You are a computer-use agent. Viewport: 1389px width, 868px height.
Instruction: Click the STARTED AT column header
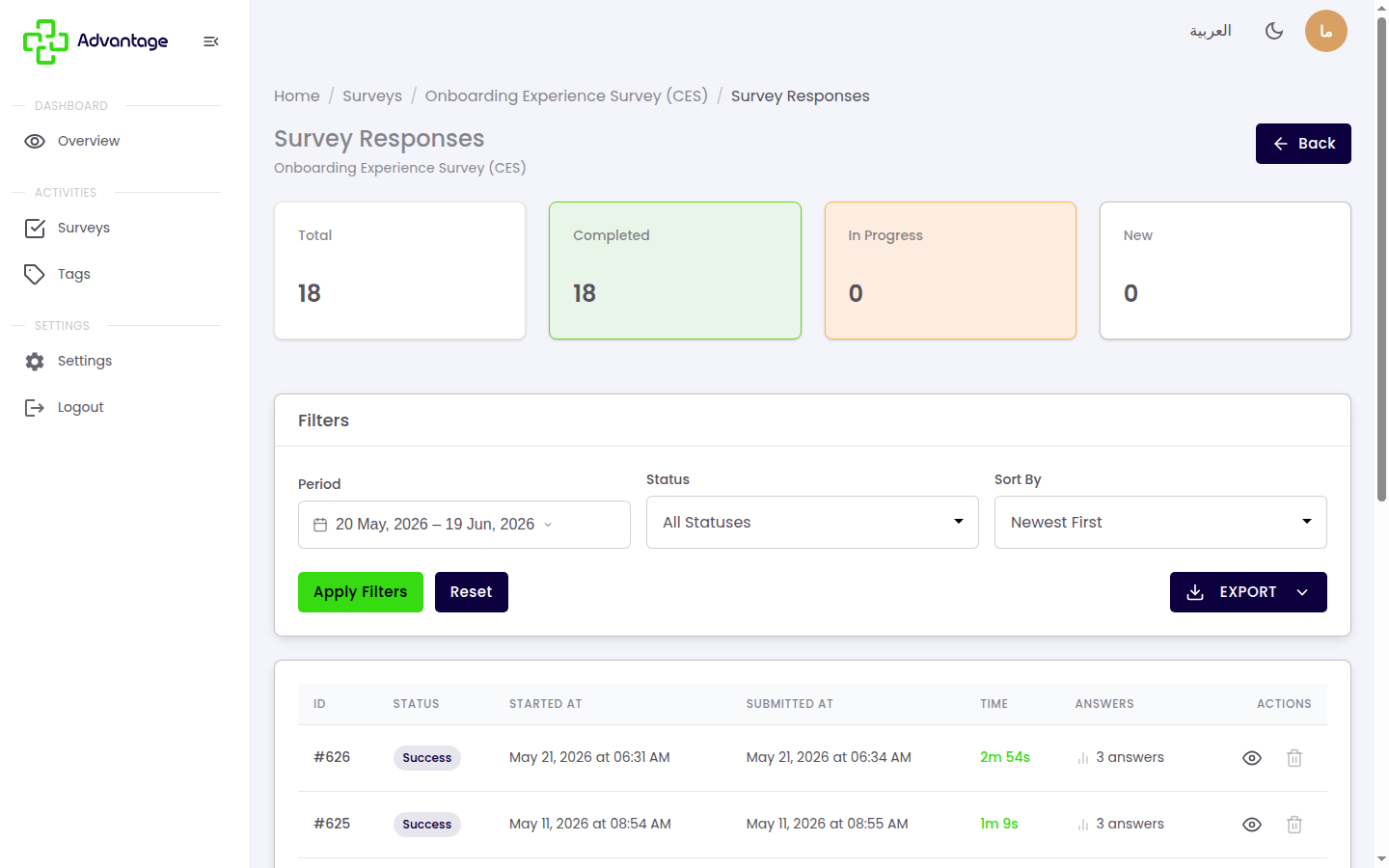point(546,704)
